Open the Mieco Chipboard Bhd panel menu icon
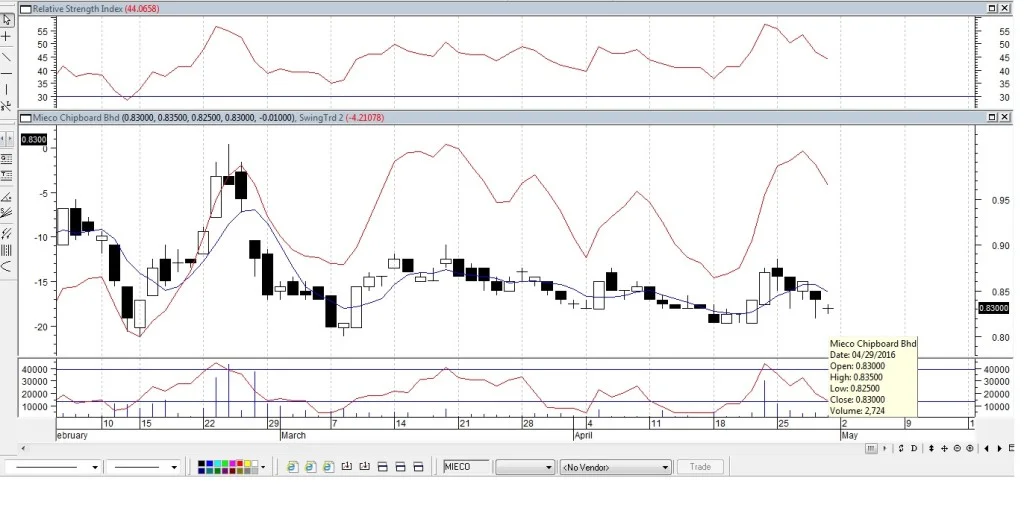The image size is (1024, 525). click(25, 118)
